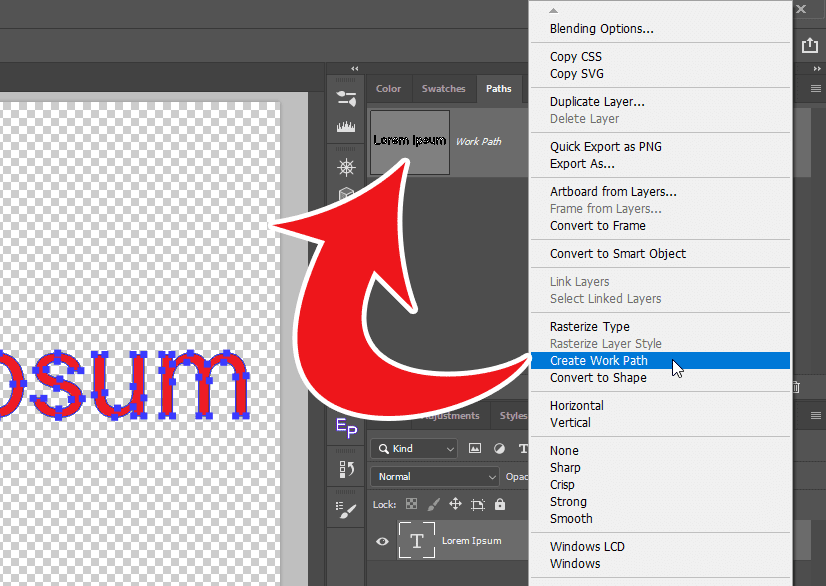Viewport: 826px width, 586px height.
Task: Click the delete path trash icon
Action: (796, 387)
